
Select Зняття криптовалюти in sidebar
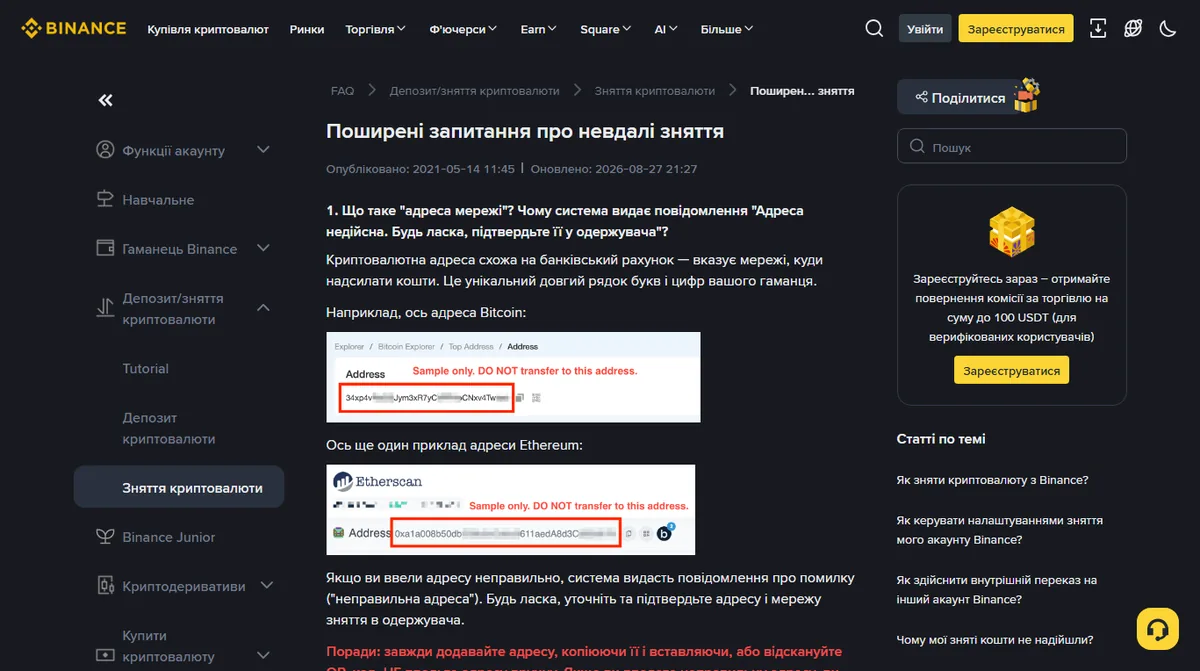click(x=179, y=488)
